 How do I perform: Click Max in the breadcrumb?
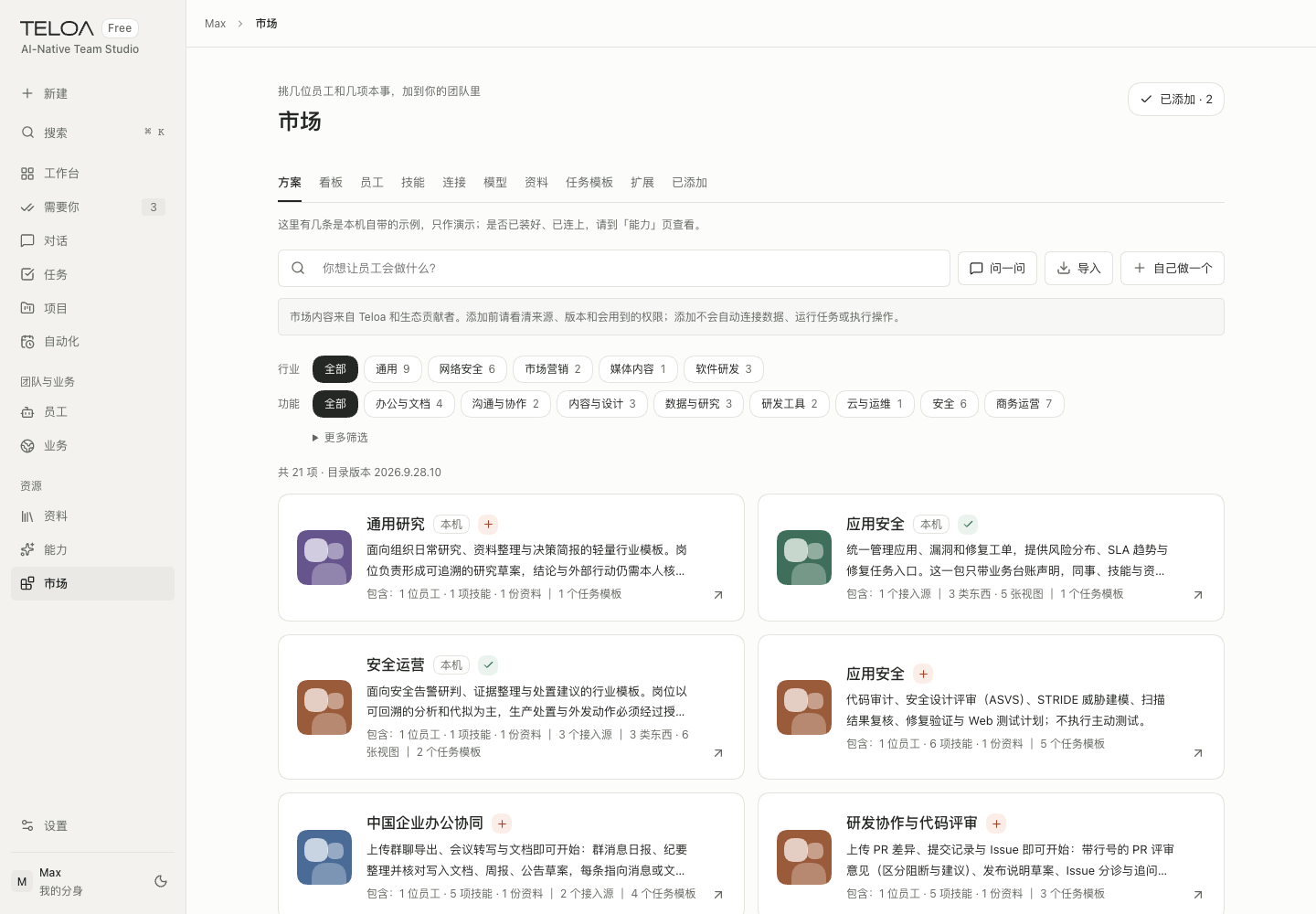[216, 24]
